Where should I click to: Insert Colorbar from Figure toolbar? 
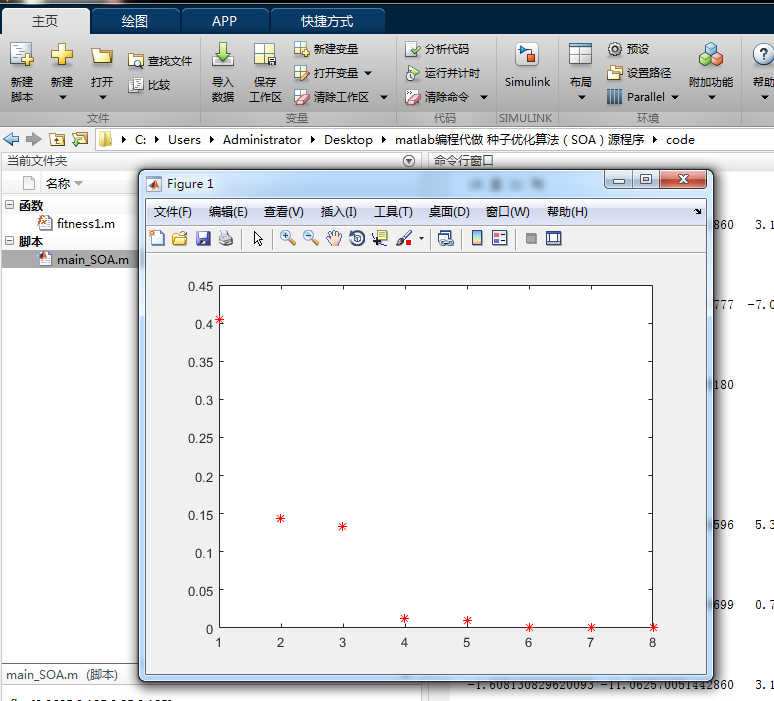pos(477,238)
